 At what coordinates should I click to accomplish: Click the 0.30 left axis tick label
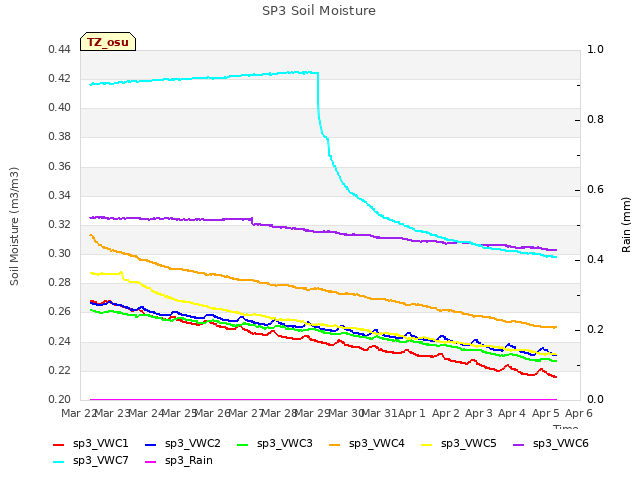[59, 253]
